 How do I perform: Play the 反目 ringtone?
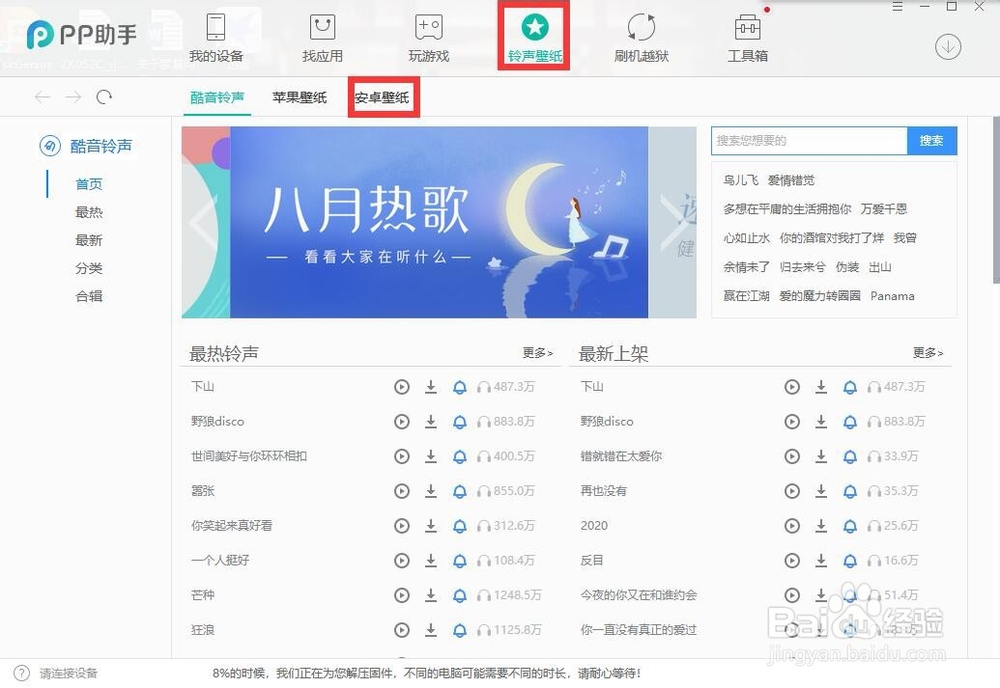coord(791,560)
